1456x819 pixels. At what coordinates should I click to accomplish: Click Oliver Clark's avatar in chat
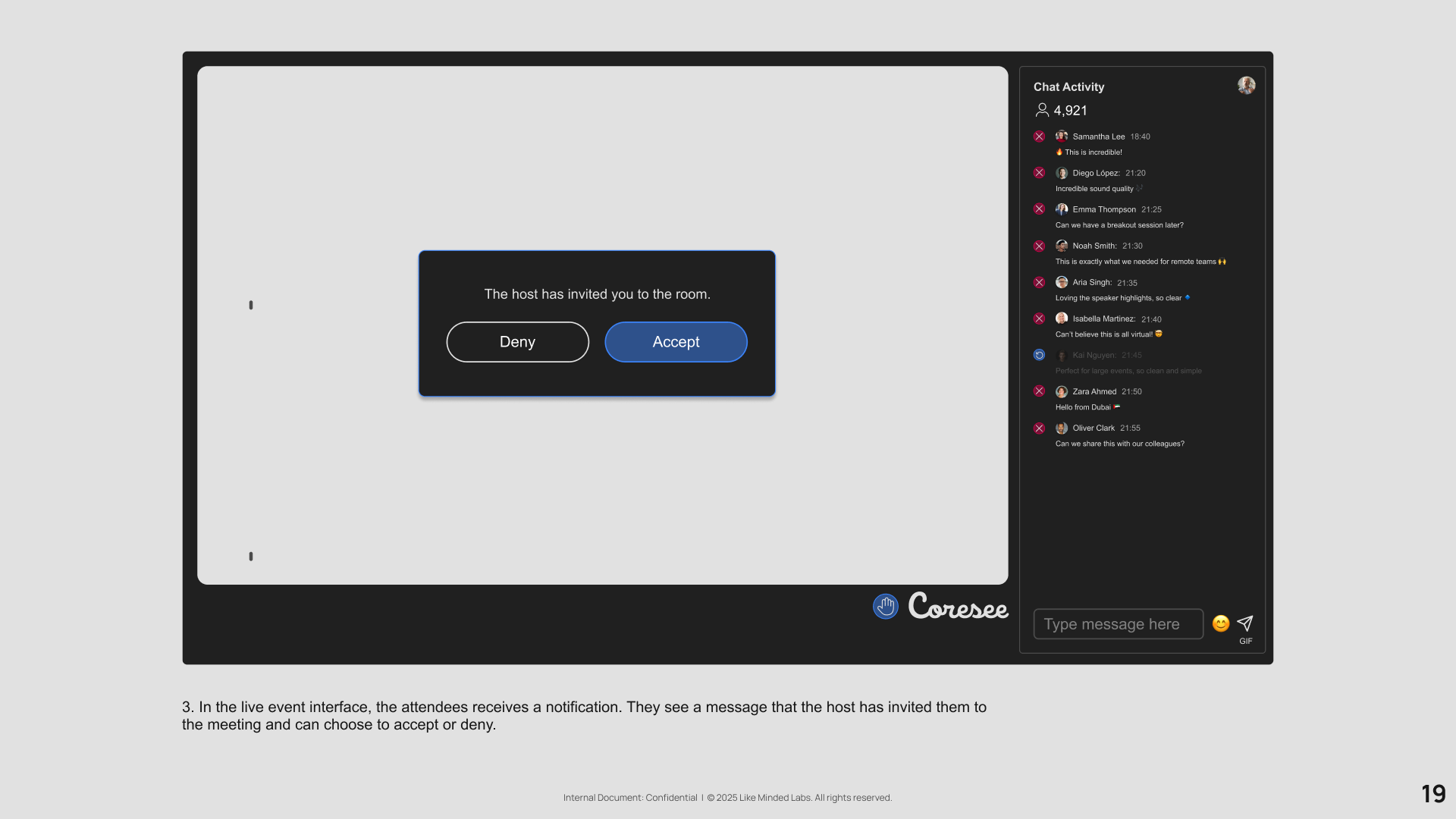tap(1062, 428)
